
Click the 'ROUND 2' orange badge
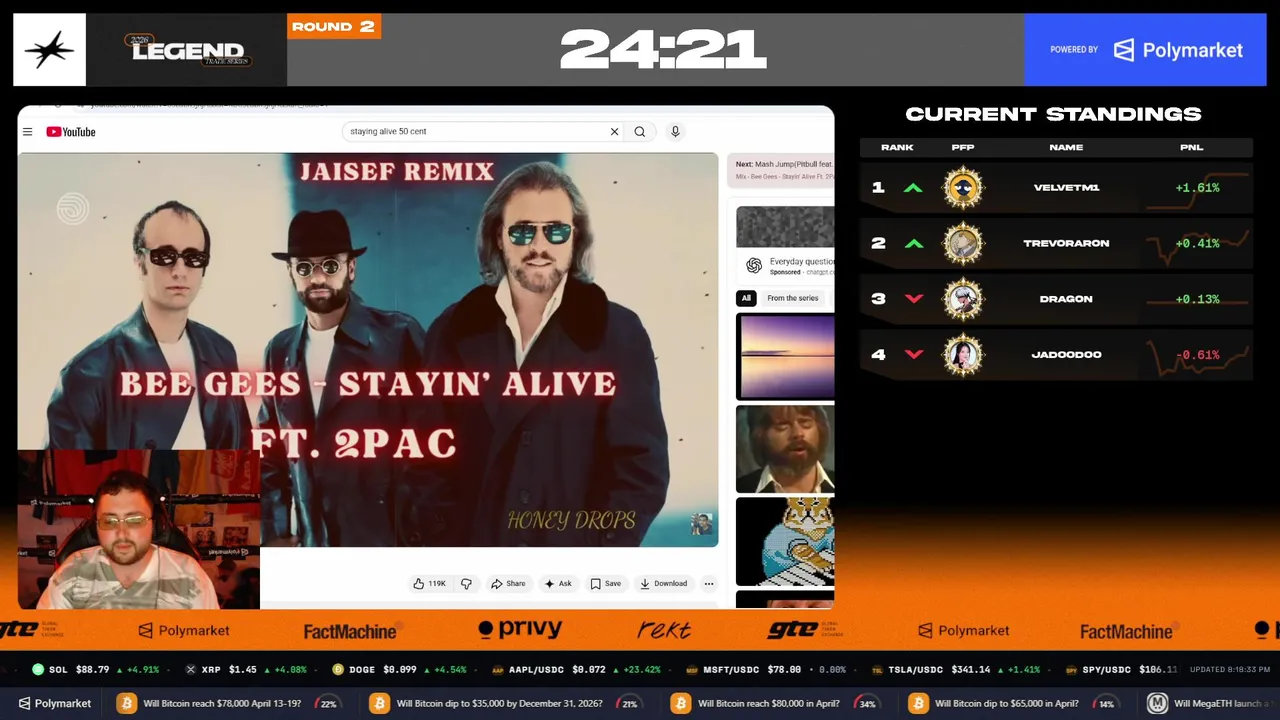click(x=334, y=26)
